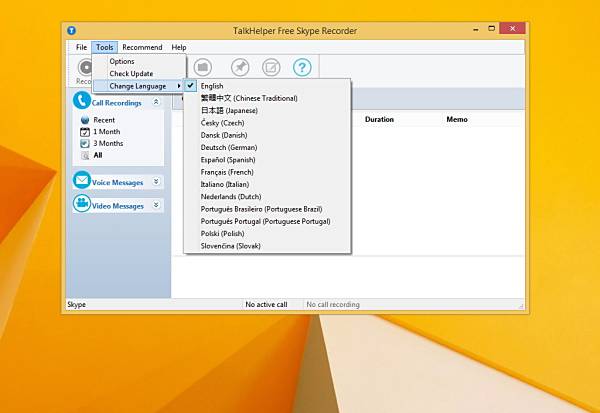This screenshot has width=600, height=413.
Task: Click the TalkHelper app icon in title bar
Action: tap(72, 30)
